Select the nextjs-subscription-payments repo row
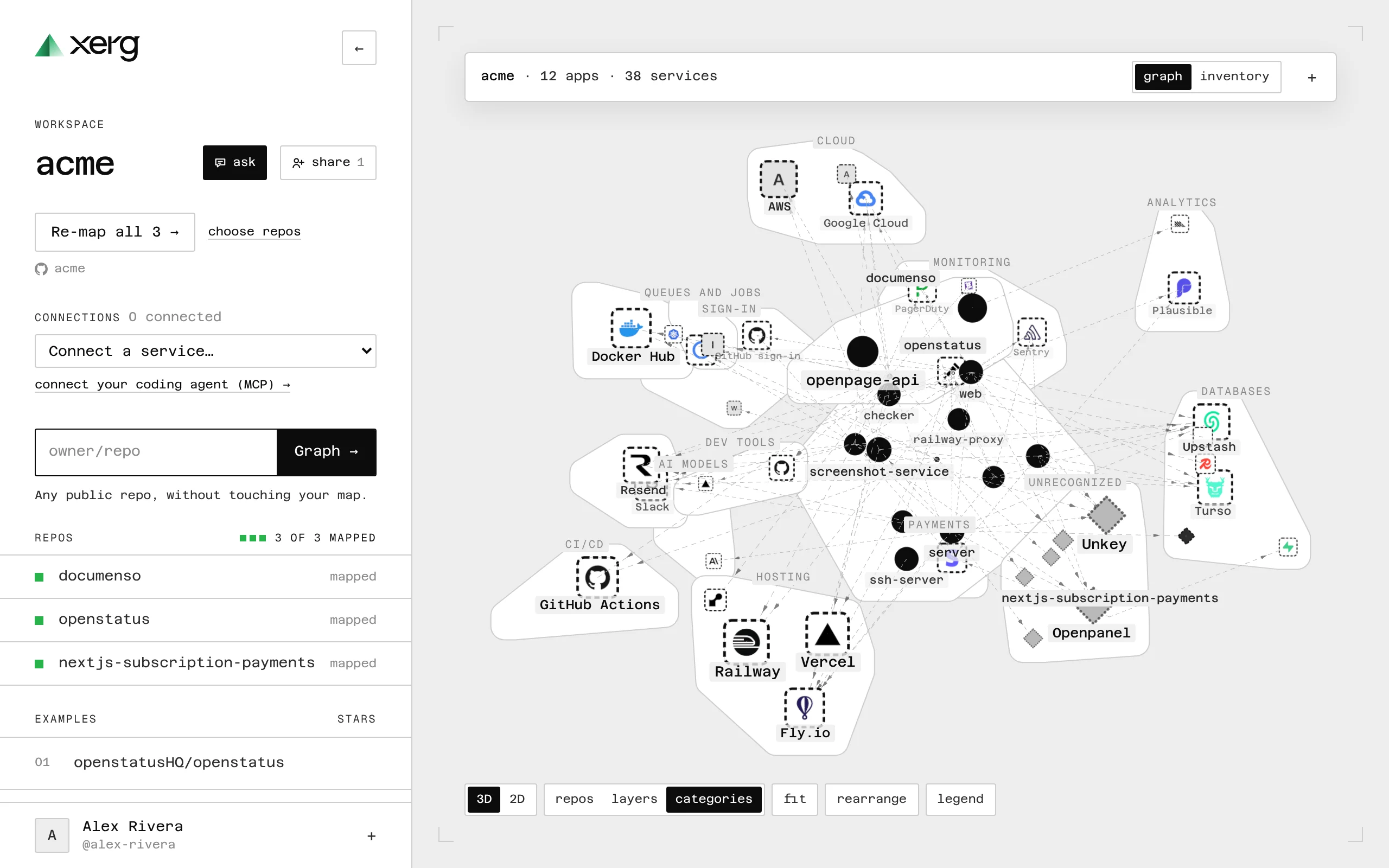The width and height of the screenshot is (1389, 868). [x=206, y=663]
